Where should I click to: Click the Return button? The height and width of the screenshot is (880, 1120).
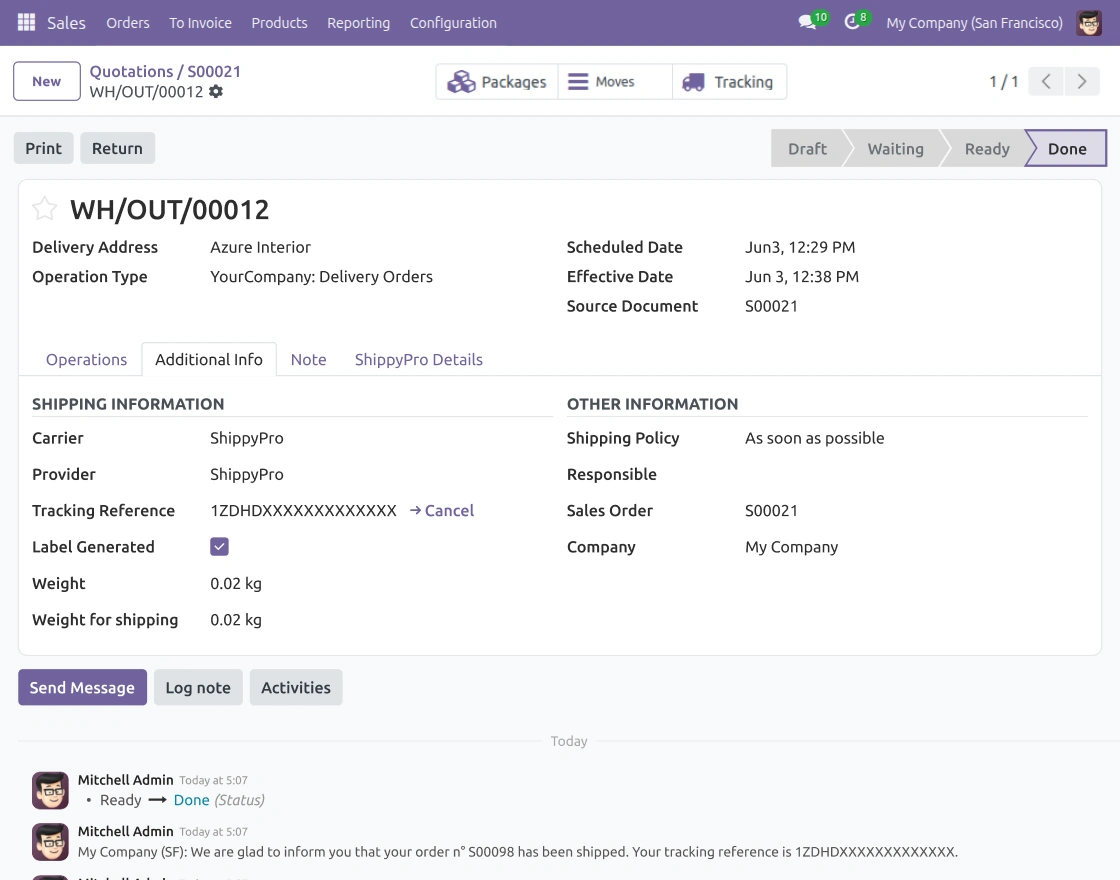(x=117, y=148)
